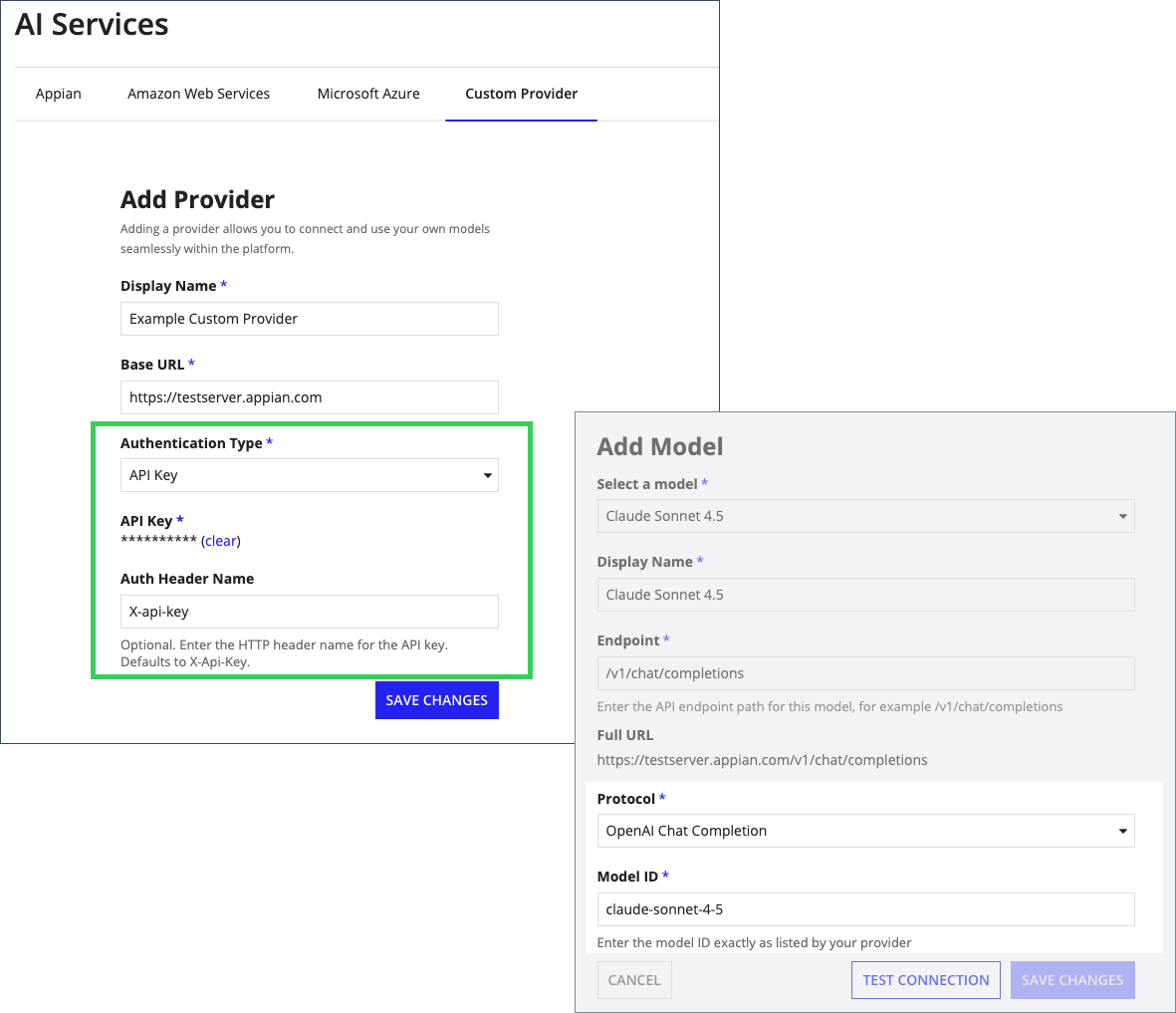The width and height of the screenshot is (1176, 1013).
Task: Switch to the Appian tab
Action: click(x=59, y=94)
